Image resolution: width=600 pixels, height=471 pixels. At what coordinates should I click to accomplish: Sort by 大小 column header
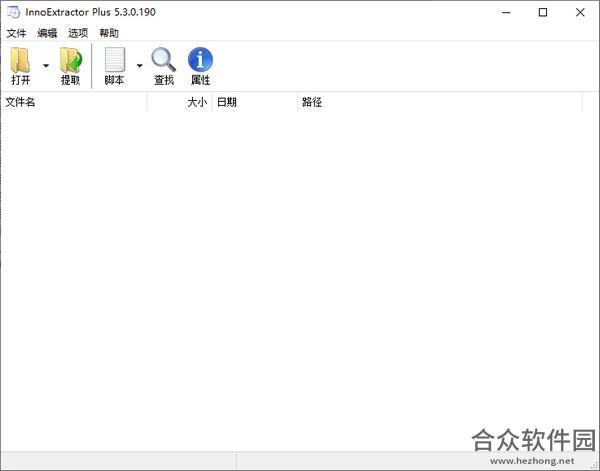click(x=180, y=102)
